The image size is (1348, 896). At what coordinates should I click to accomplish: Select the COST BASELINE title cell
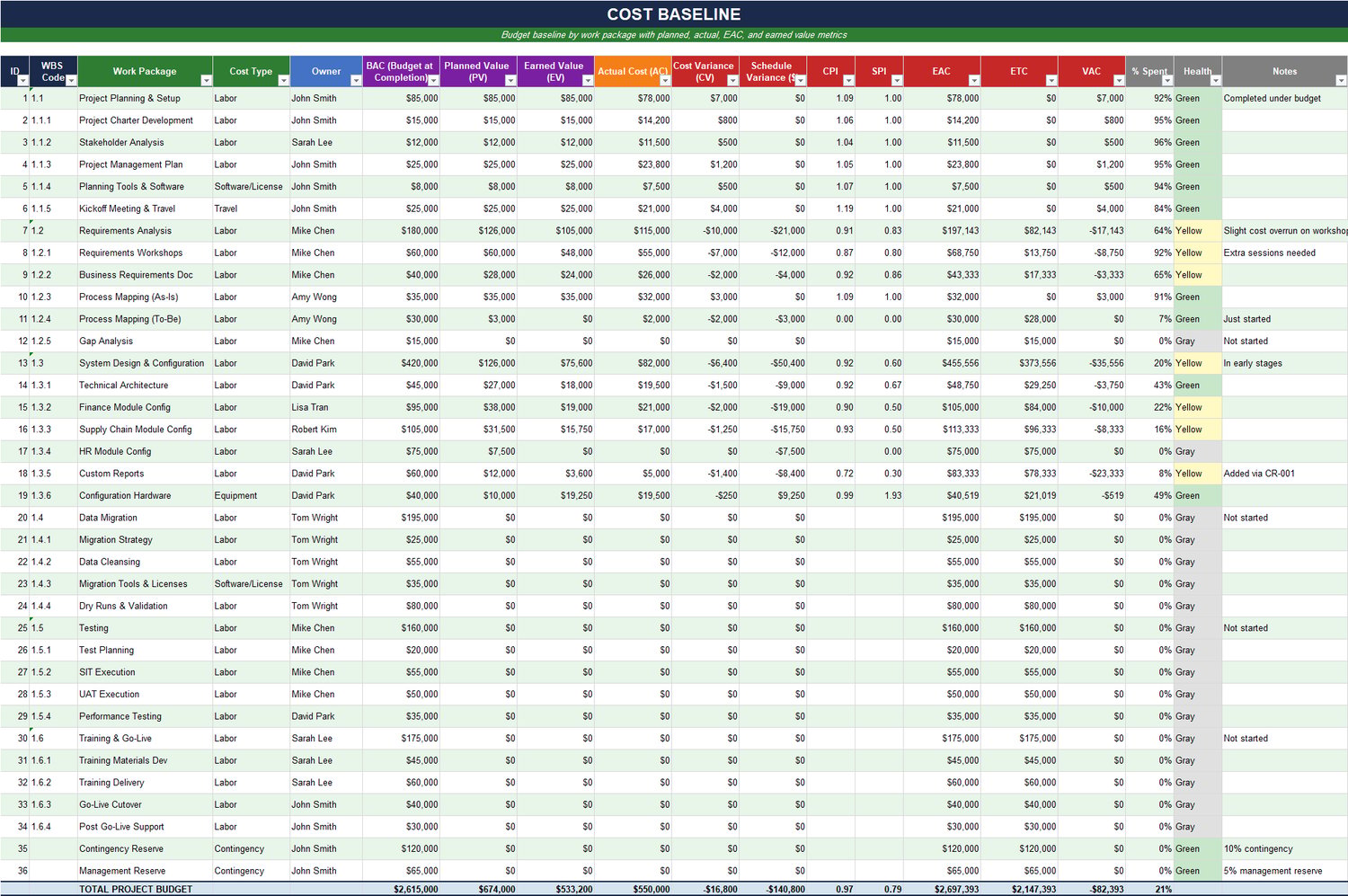674,14
